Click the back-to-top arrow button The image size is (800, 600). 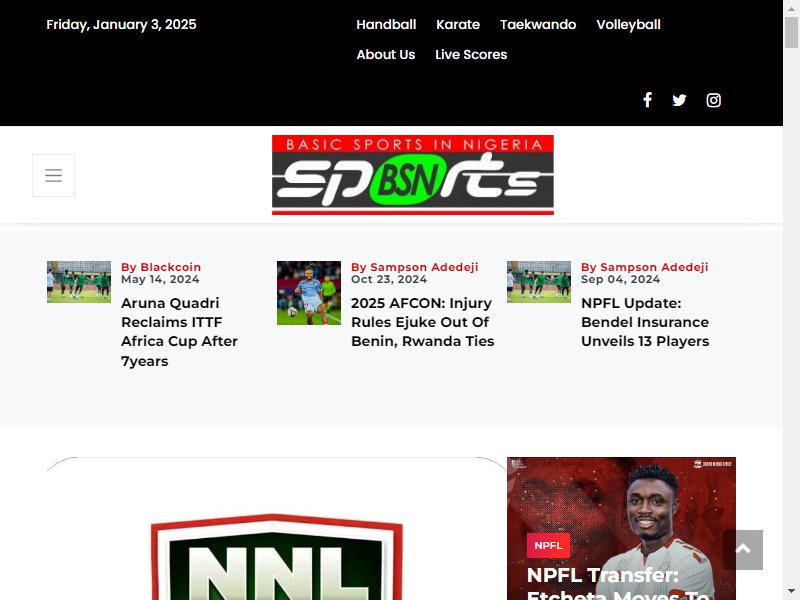click(743, 549)
